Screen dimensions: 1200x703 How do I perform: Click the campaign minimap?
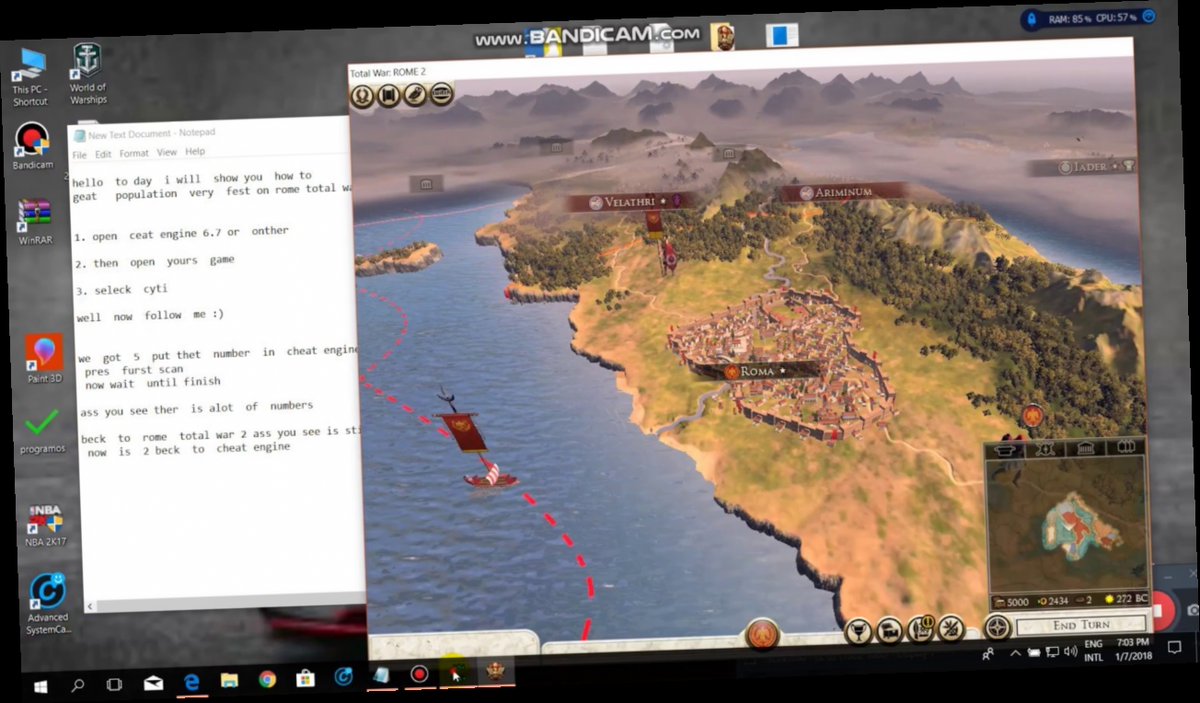click(1066, 524)
